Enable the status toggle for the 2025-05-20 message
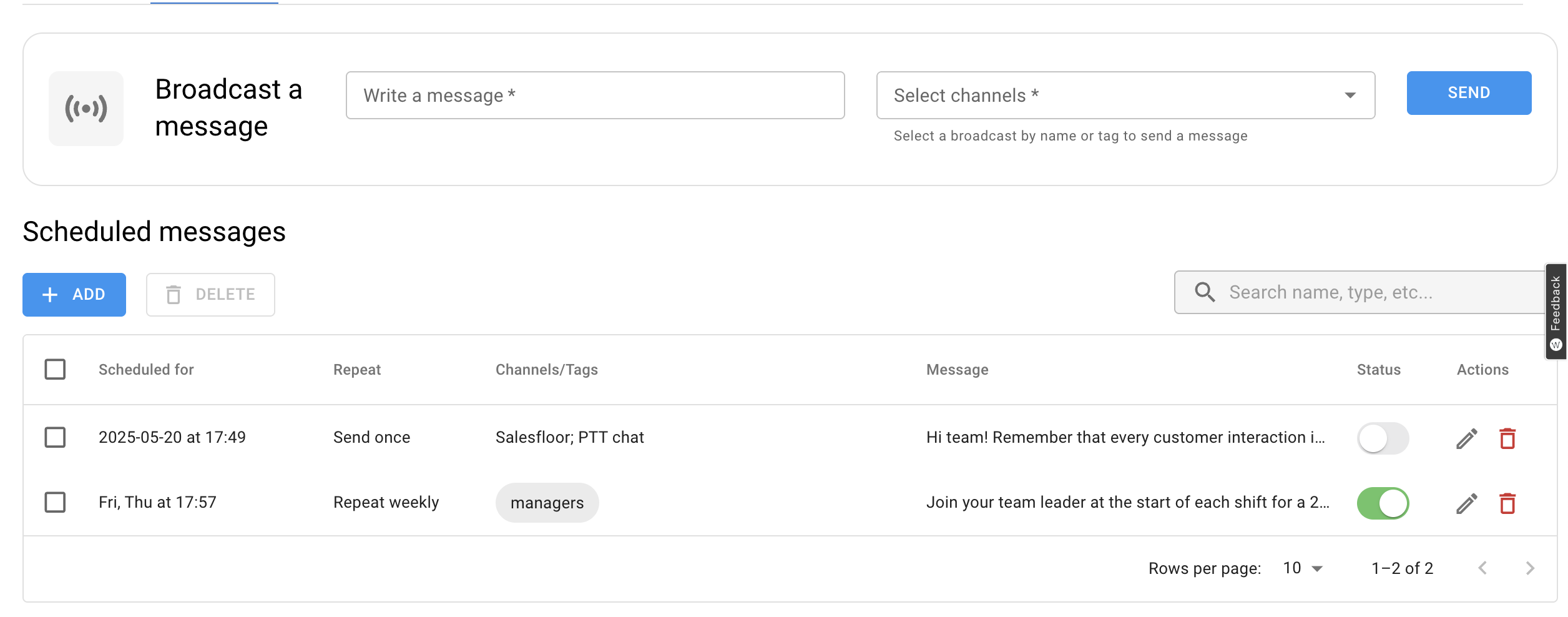 point(1383,438)
